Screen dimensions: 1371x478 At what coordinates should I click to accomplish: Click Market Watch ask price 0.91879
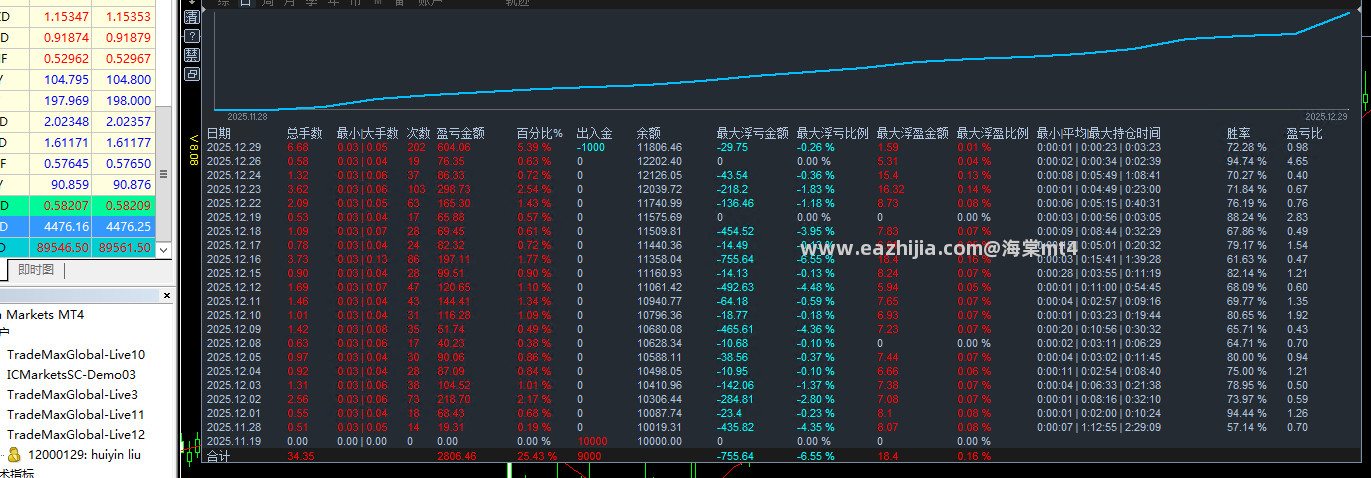(x=128, y=38)
